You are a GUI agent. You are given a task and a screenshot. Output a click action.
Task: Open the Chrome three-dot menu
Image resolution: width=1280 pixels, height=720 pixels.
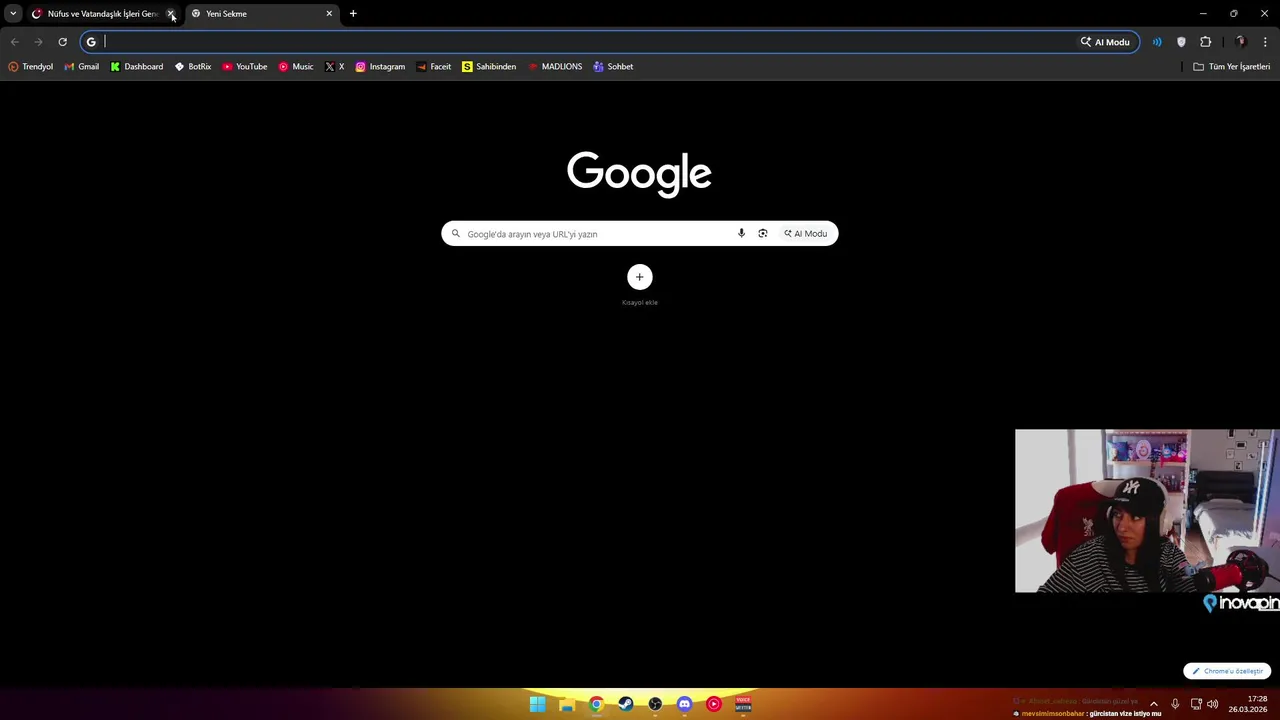click(x=1265, y=42)
